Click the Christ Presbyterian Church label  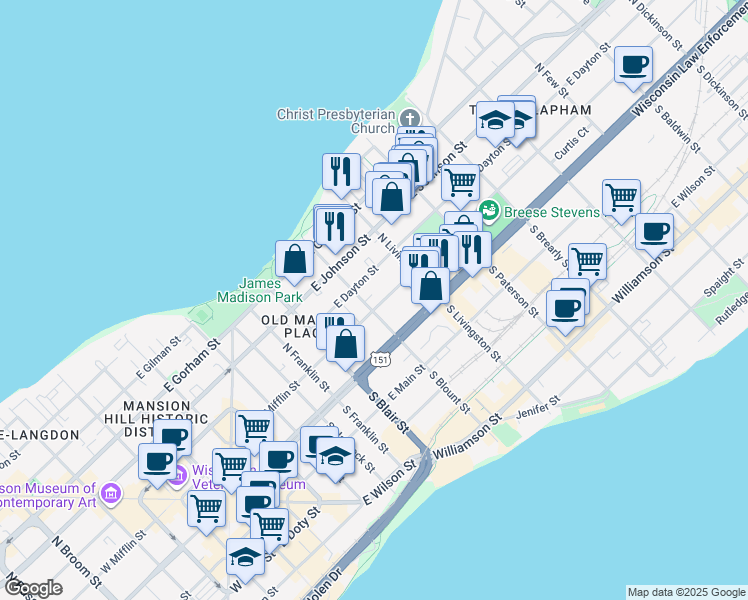pyautogui.click(x=336, y=121)
